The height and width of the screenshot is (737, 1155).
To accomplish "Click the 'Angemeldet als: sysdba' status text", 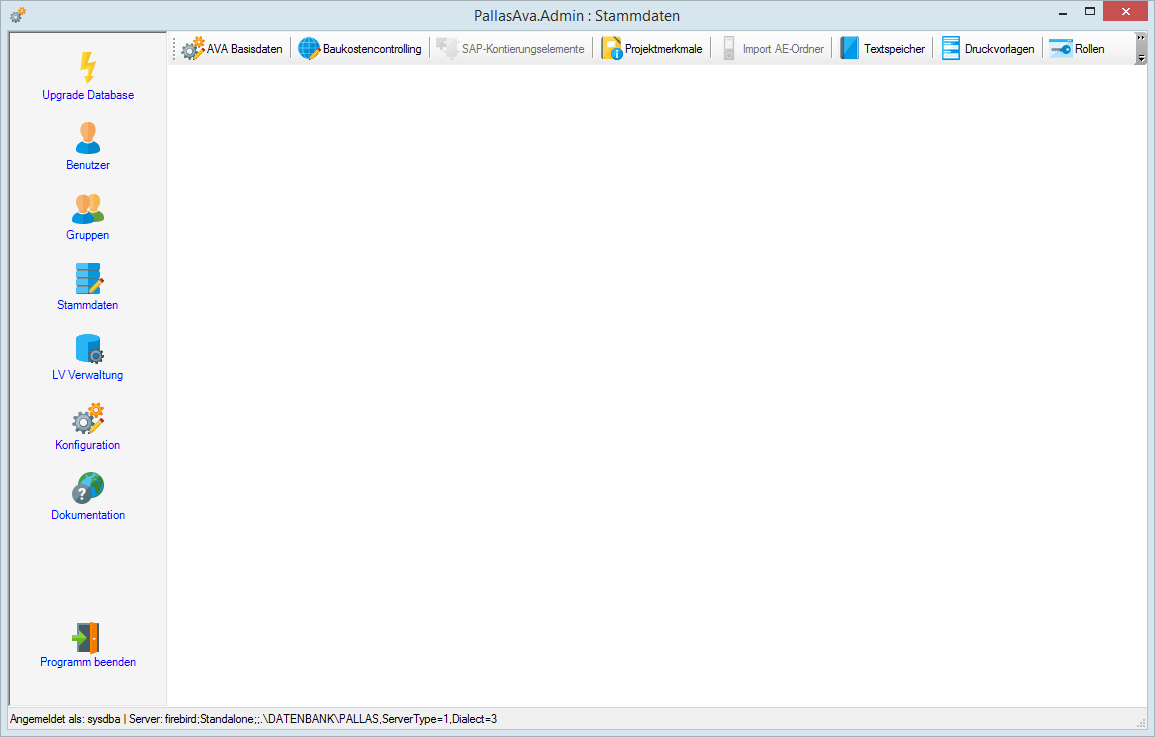I will [x=65, y=719].
